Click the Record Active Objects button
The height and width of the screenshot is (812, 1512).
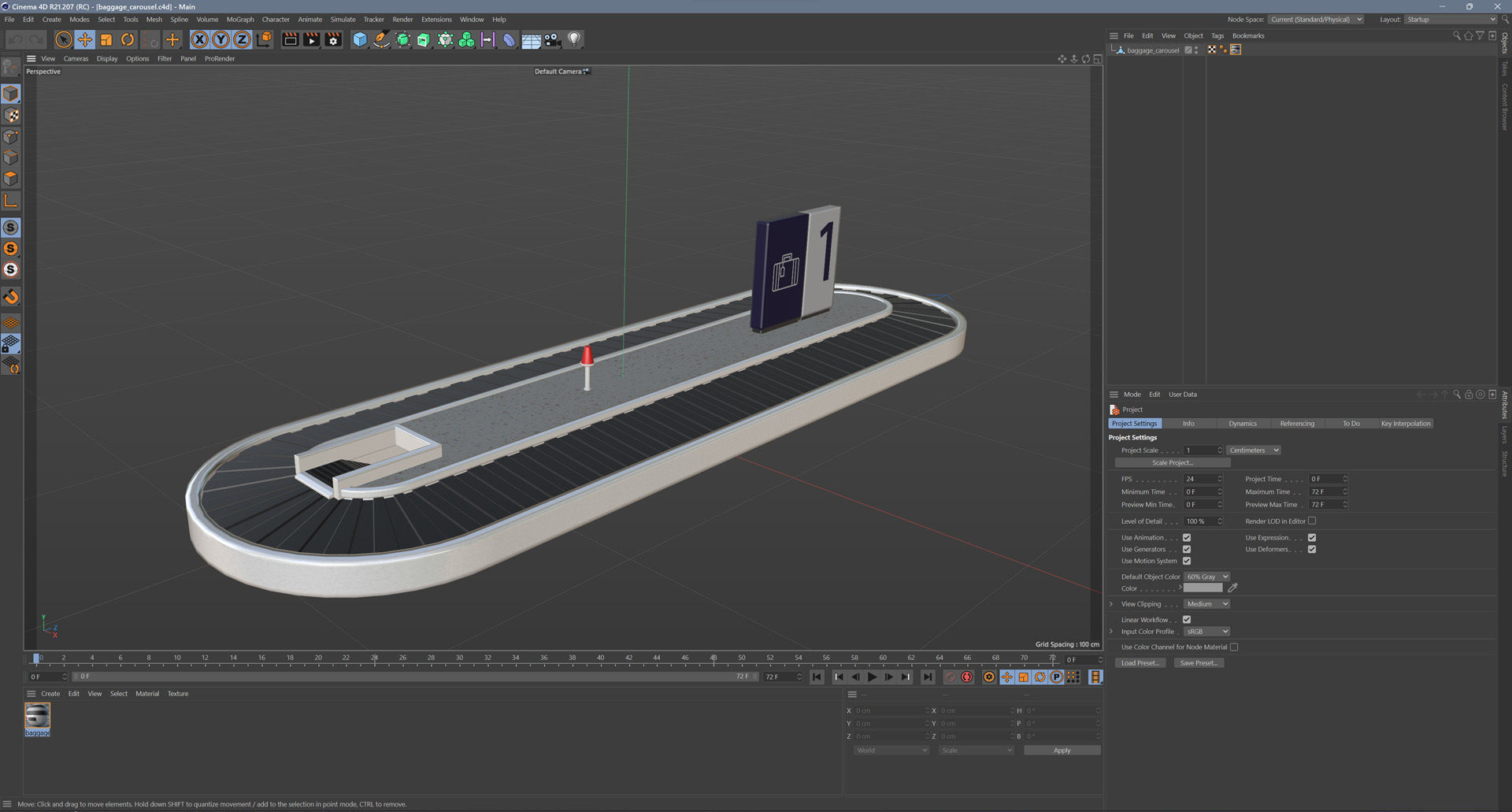pyautogui.click(x=951, y=677)
